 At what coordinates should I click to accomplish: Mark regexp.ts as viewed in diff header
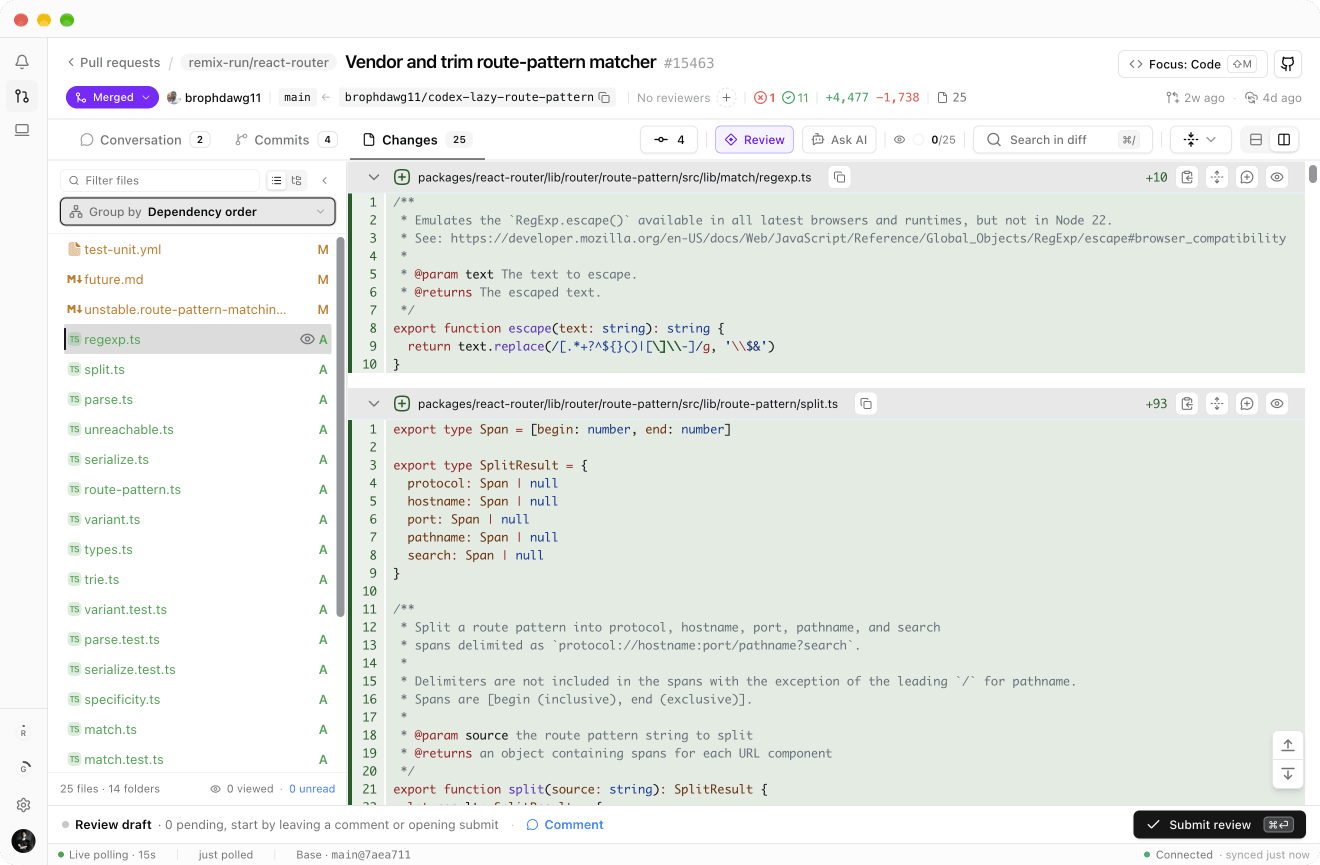[1277, 177]
